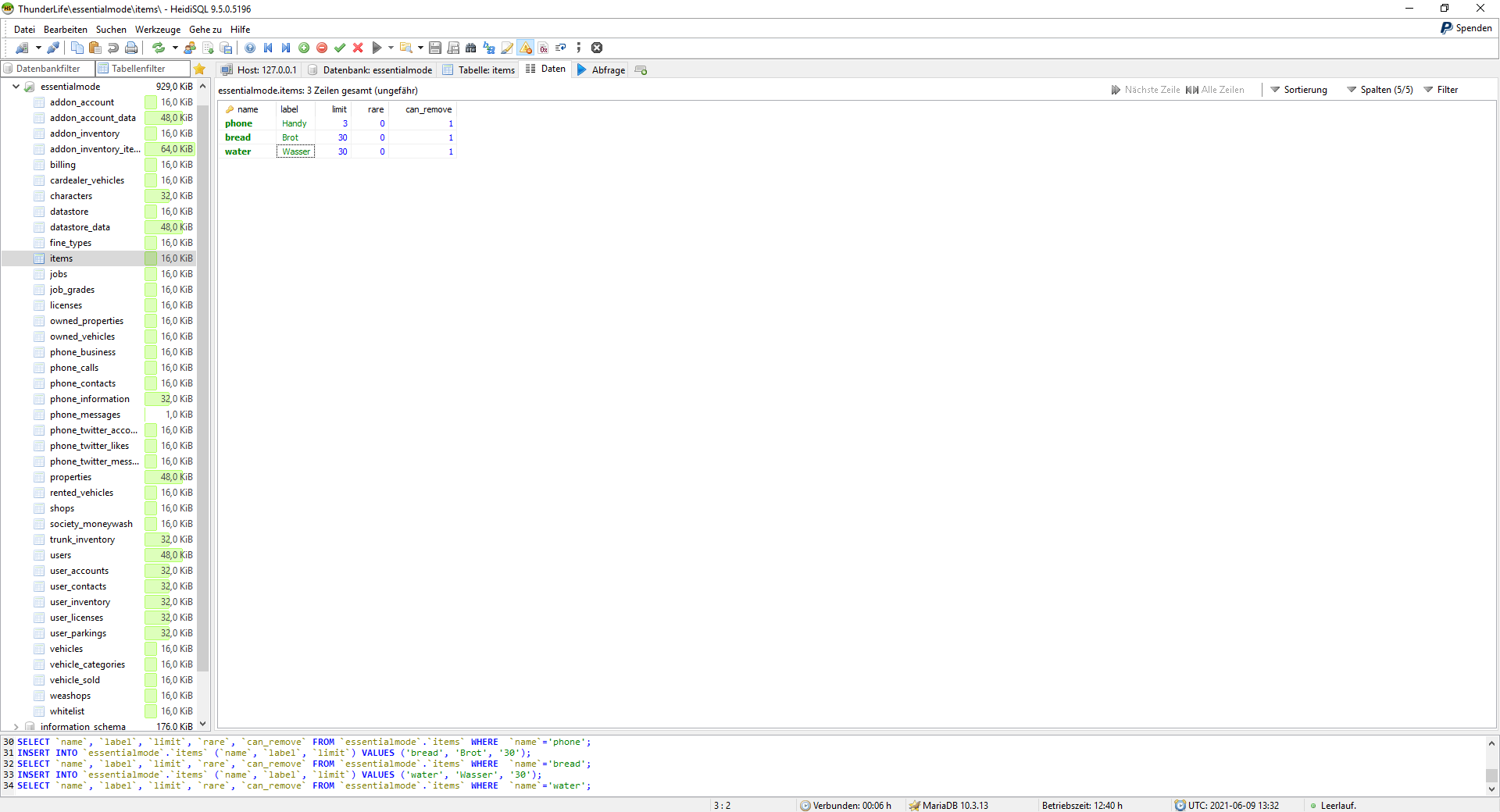The height and width of the screenshot is (812, 1500).
Task: Click the Alle Zeilen button
Action: pyautogui.click(x=1215, y=90)
